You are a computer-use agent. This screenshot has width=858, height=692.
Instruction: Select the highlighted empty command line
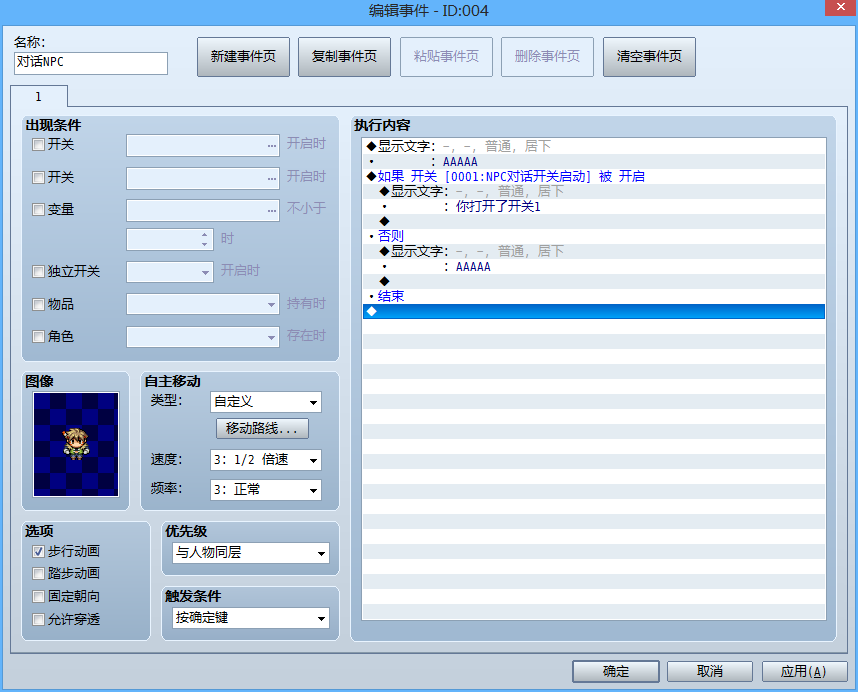pos(594,311)
